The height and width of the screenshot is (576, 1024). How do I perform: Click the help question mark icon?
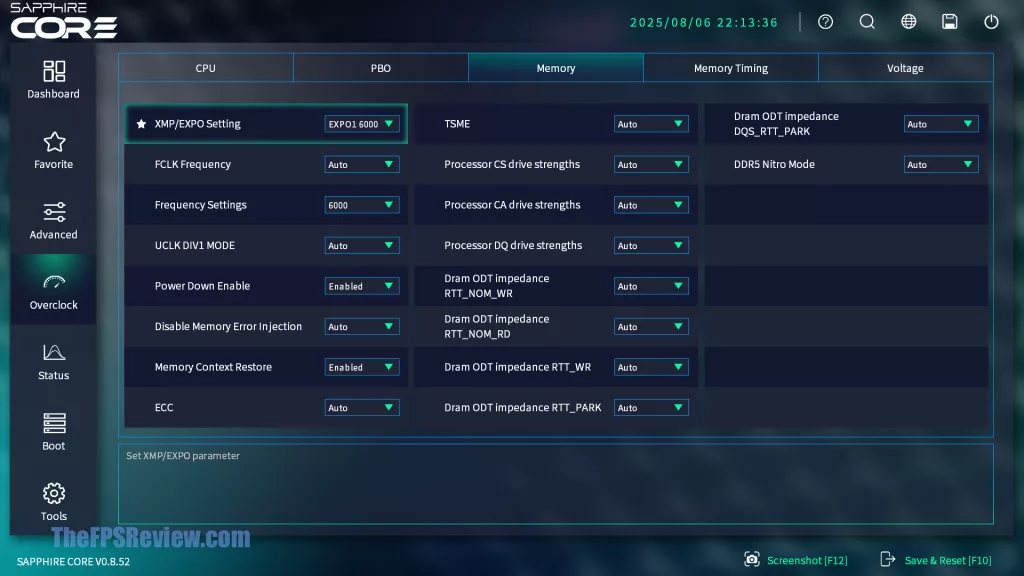click(825, 22)
